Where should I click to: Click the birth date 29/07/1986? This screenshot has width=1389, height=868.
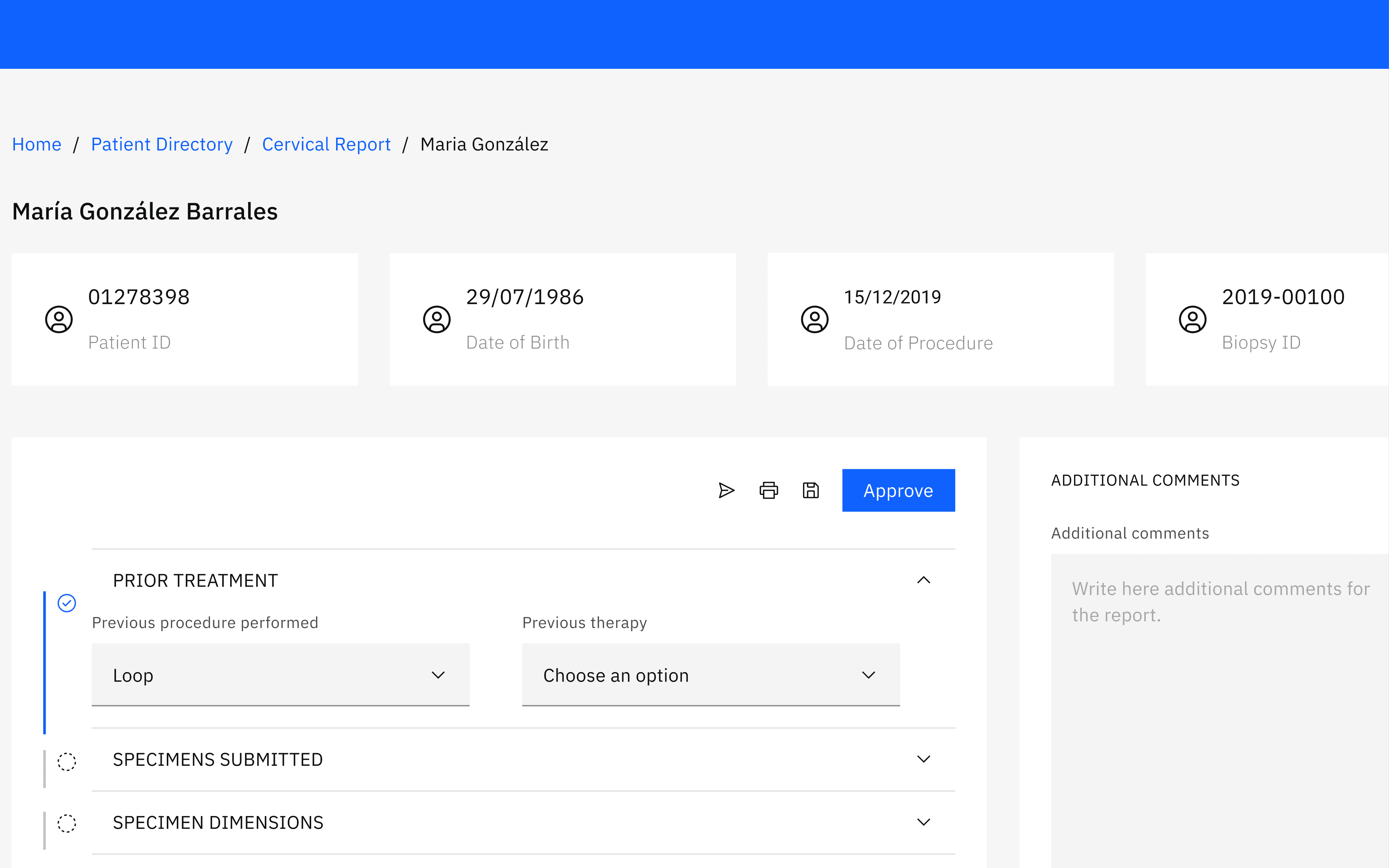coord(525,297)
